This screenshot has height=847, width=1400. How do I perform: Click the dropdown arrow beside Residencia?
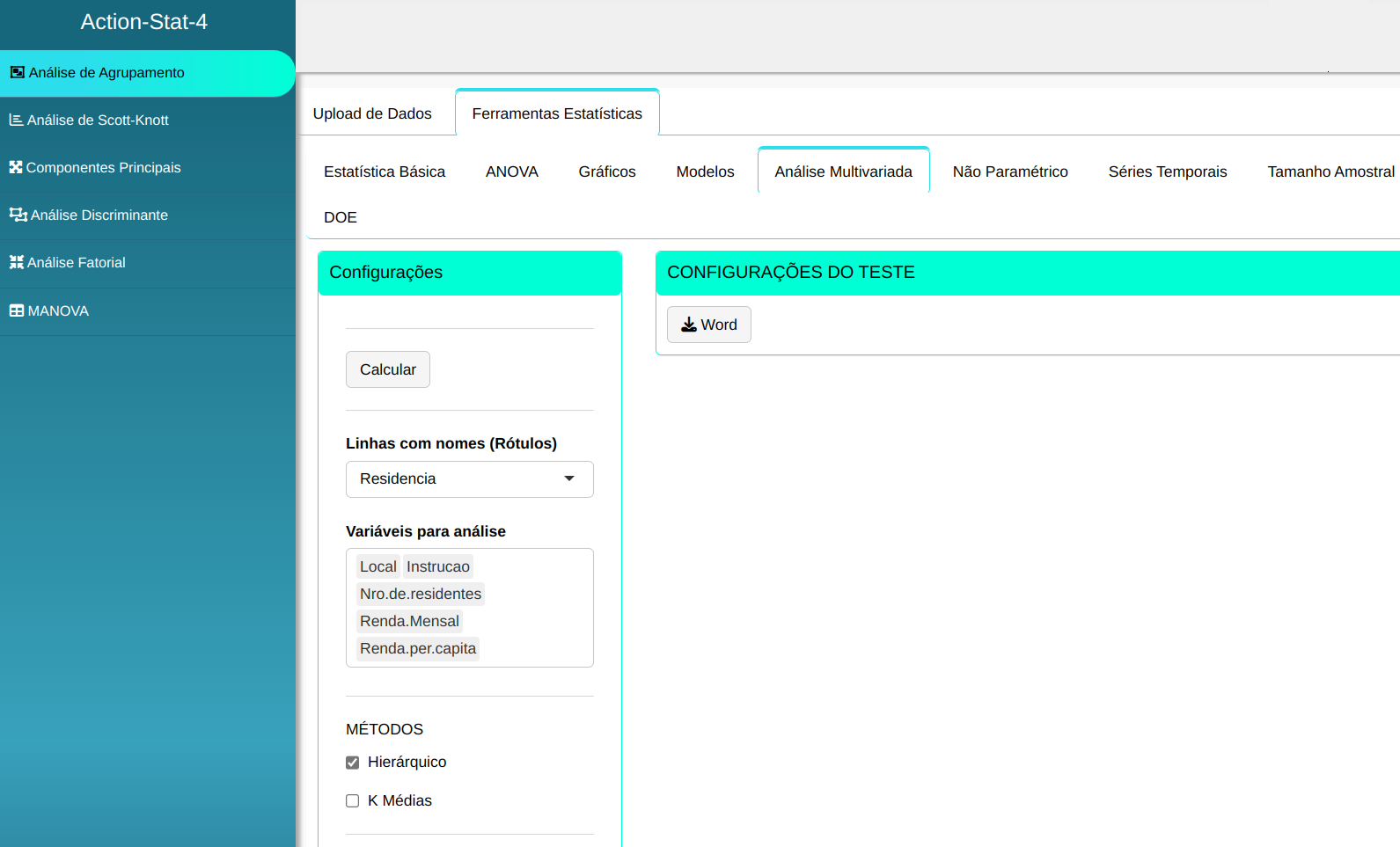[x=569, y=479]
